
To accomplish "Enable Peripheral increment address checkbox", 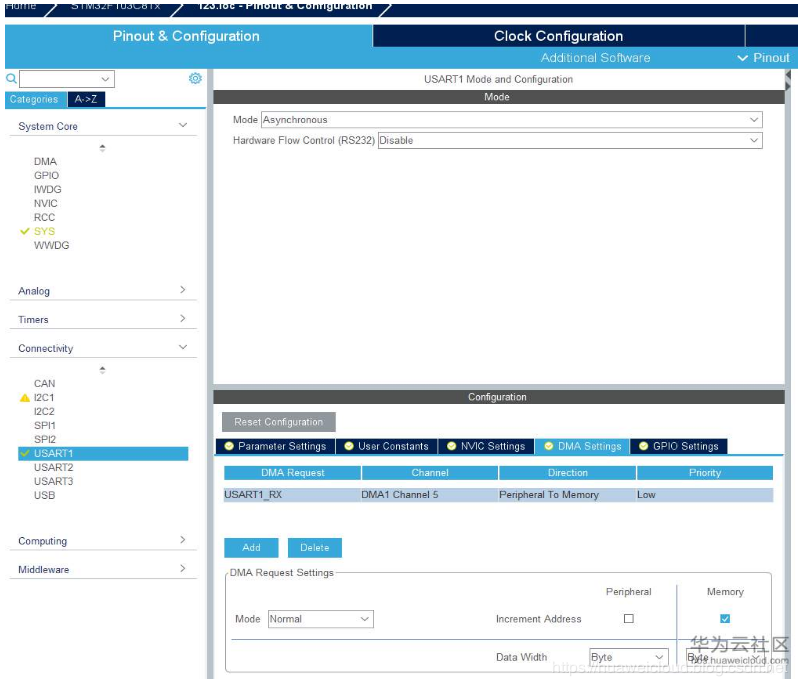I will coord(629,618).
